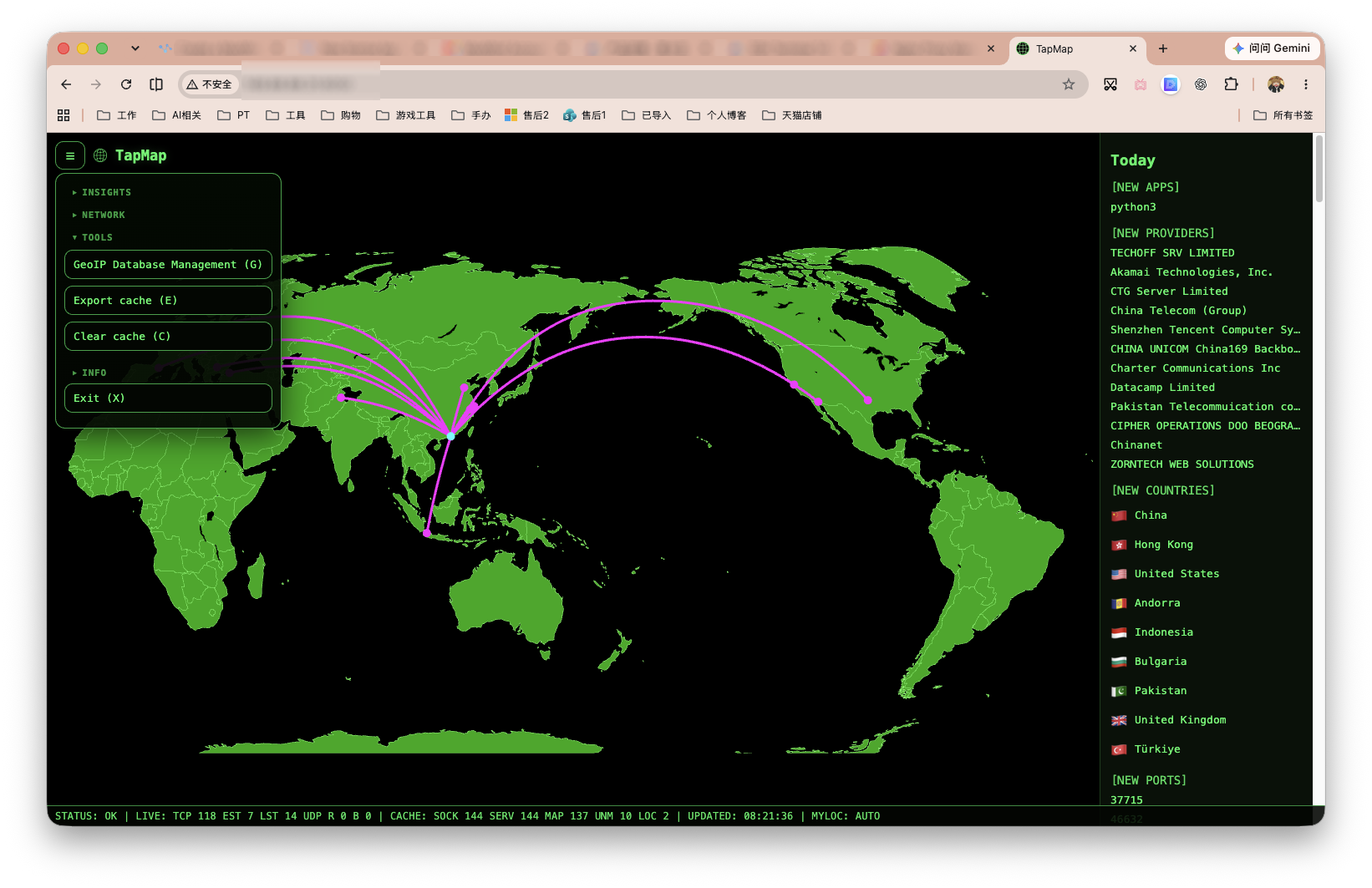Select ZORNTECH WEB SOLUTIONS provider

(x=1182, y=464)
